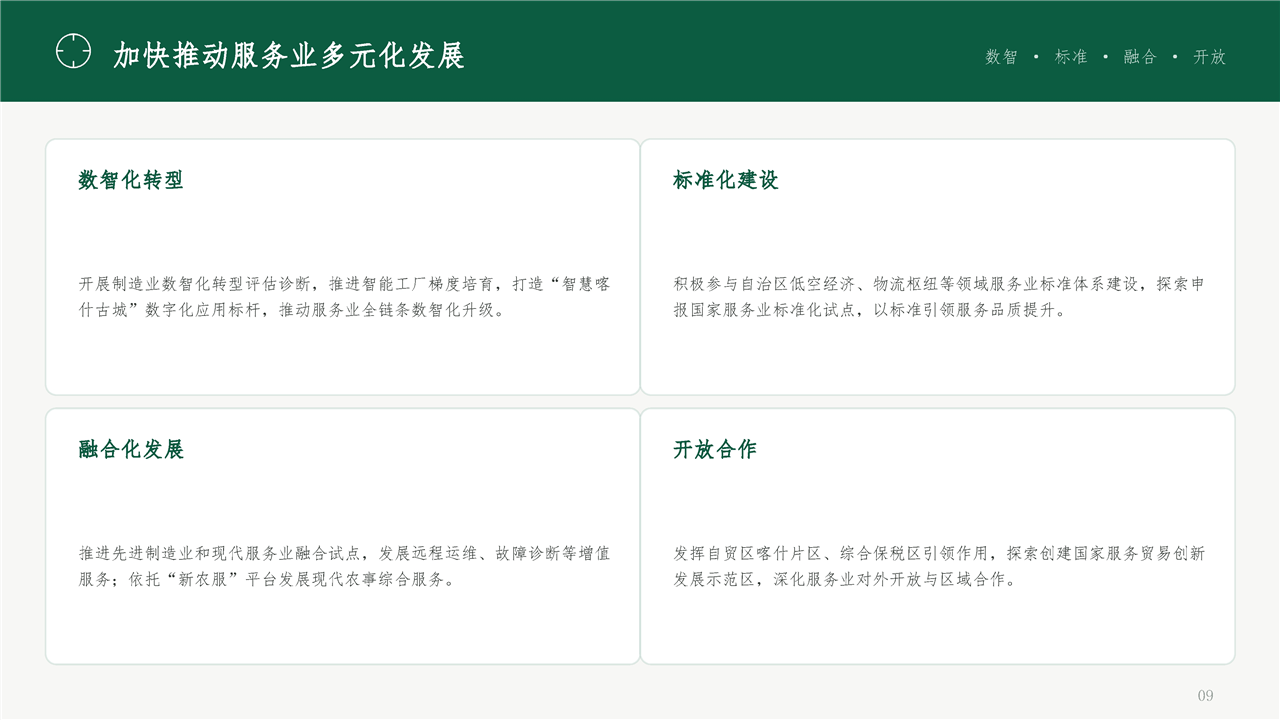Click the paragraph about 自贸区喀什片区
This screenshot has height=720, width=1280.
point(939,566)
